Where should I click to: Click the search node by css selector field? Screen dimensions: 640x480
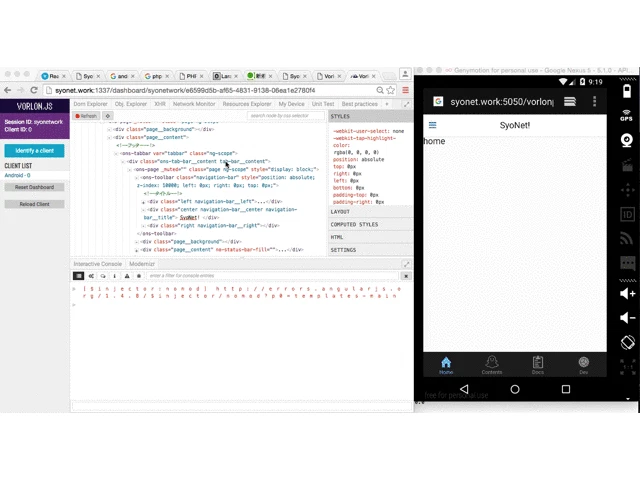(x=285, y=116)
